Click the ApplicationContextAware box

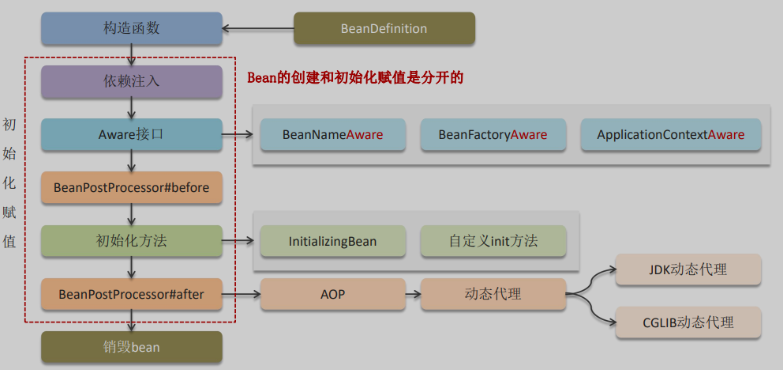[671, 134]
